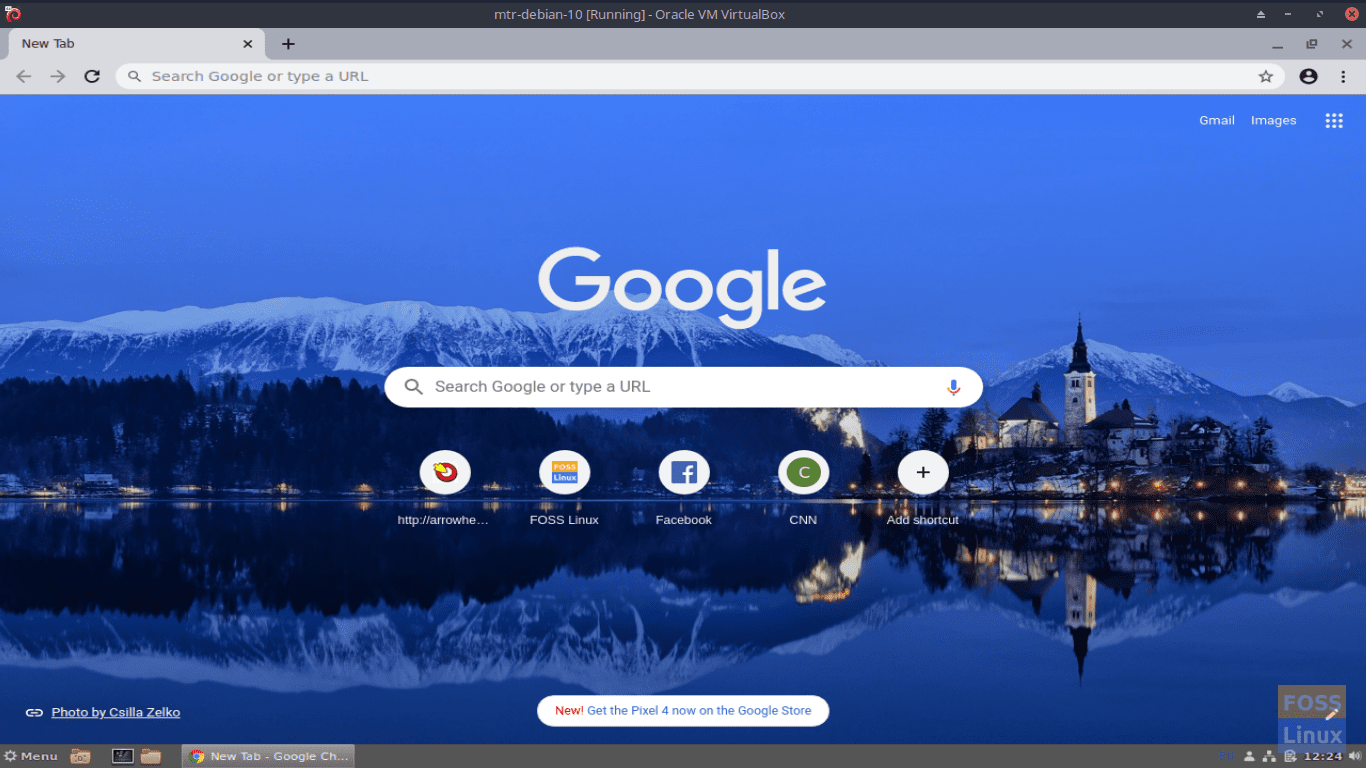Click the user applet in the tray
Image resolution: width=1366 pixels, height=768 pixels.
(x=1249, y=756)
